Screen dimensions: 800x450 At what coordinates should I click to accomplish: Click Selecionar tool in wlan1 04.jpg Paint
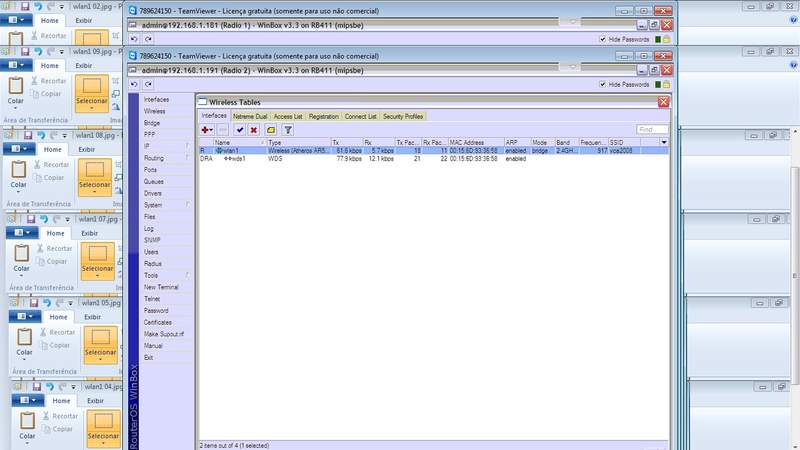point(104,428)
